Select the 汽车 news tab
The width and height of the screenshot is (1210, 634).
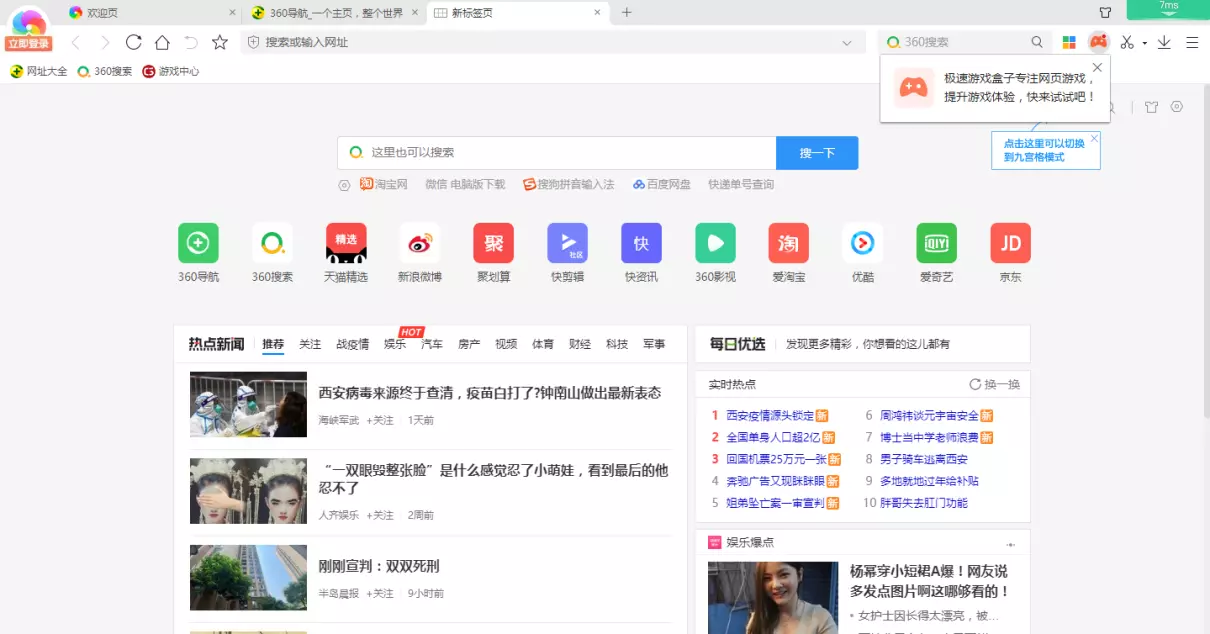432,344
